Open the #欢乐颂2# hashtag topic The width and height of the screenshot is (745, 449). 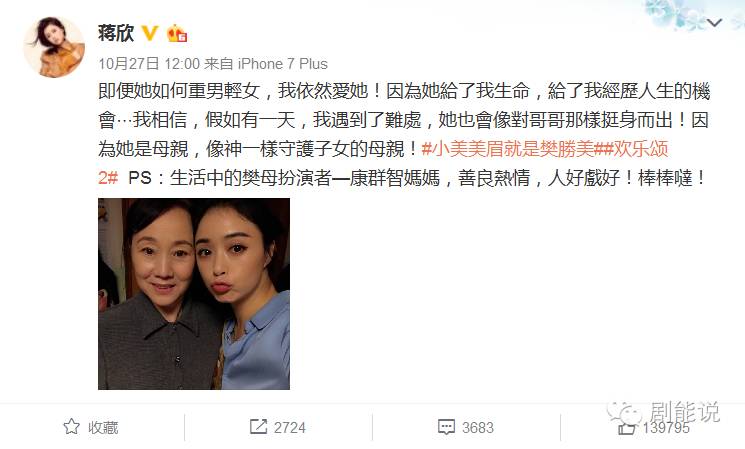(x=383, y=163)
